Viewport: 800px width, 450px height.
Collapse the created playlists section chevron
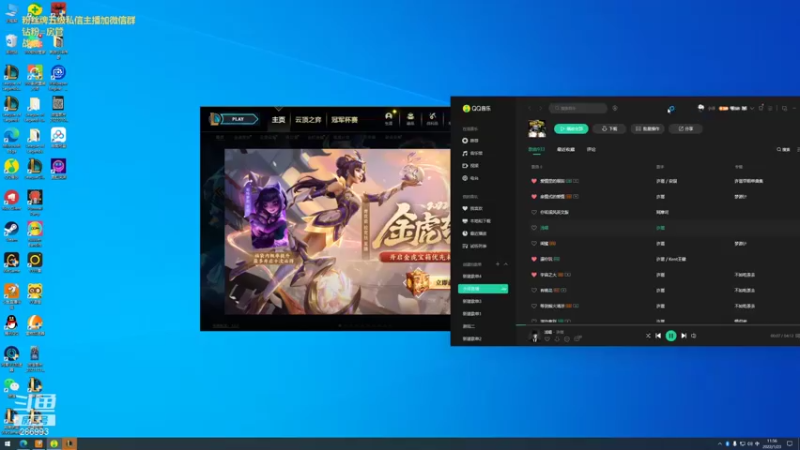point(506,264)
